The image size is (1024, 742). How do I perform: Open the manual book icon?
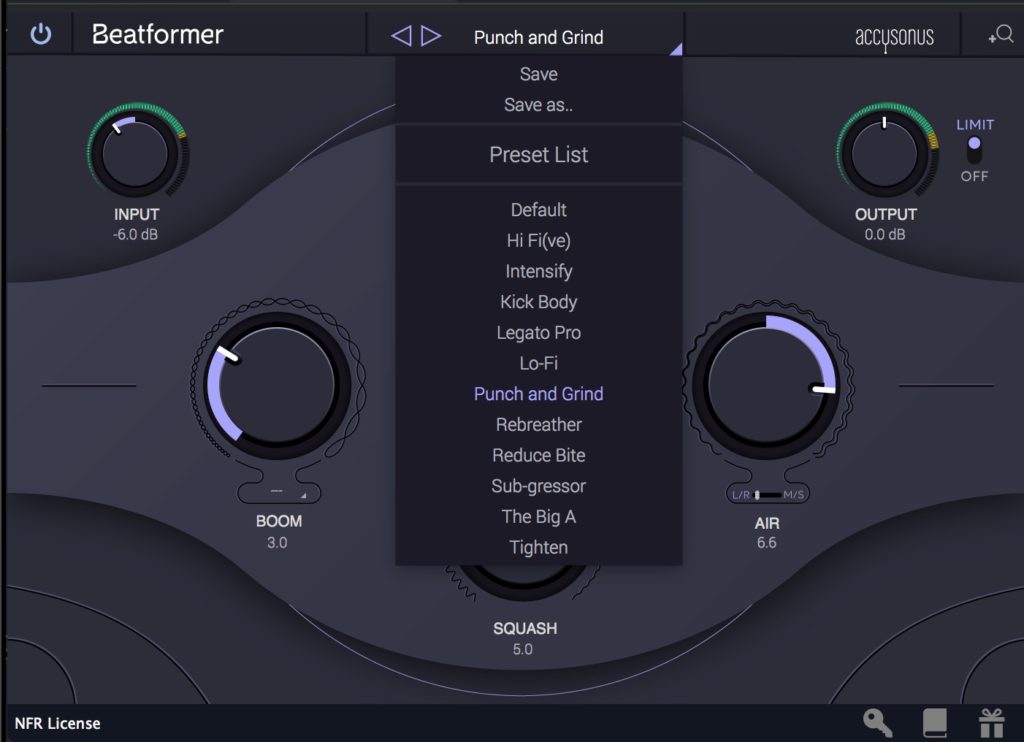pos(935,723)
